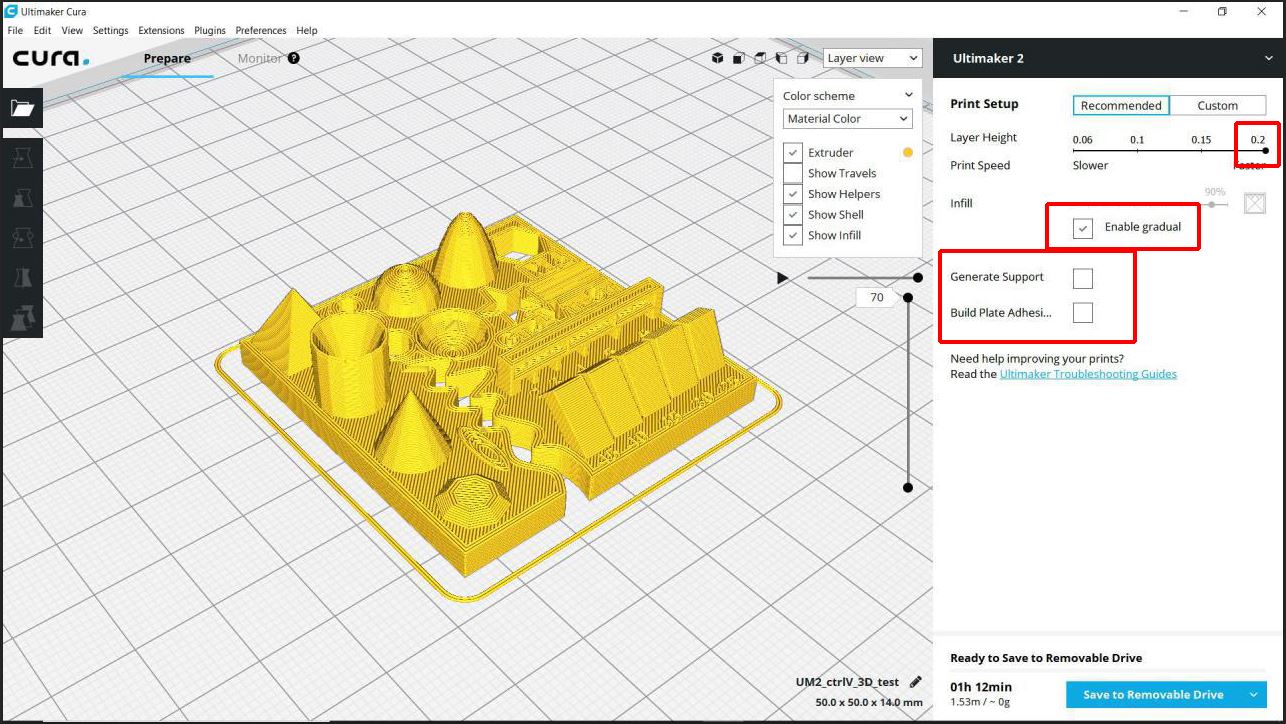Switch camera to top view cube
Viewport: 1286px width, 724px height.
pyautogui.click(x=760, y=58)
